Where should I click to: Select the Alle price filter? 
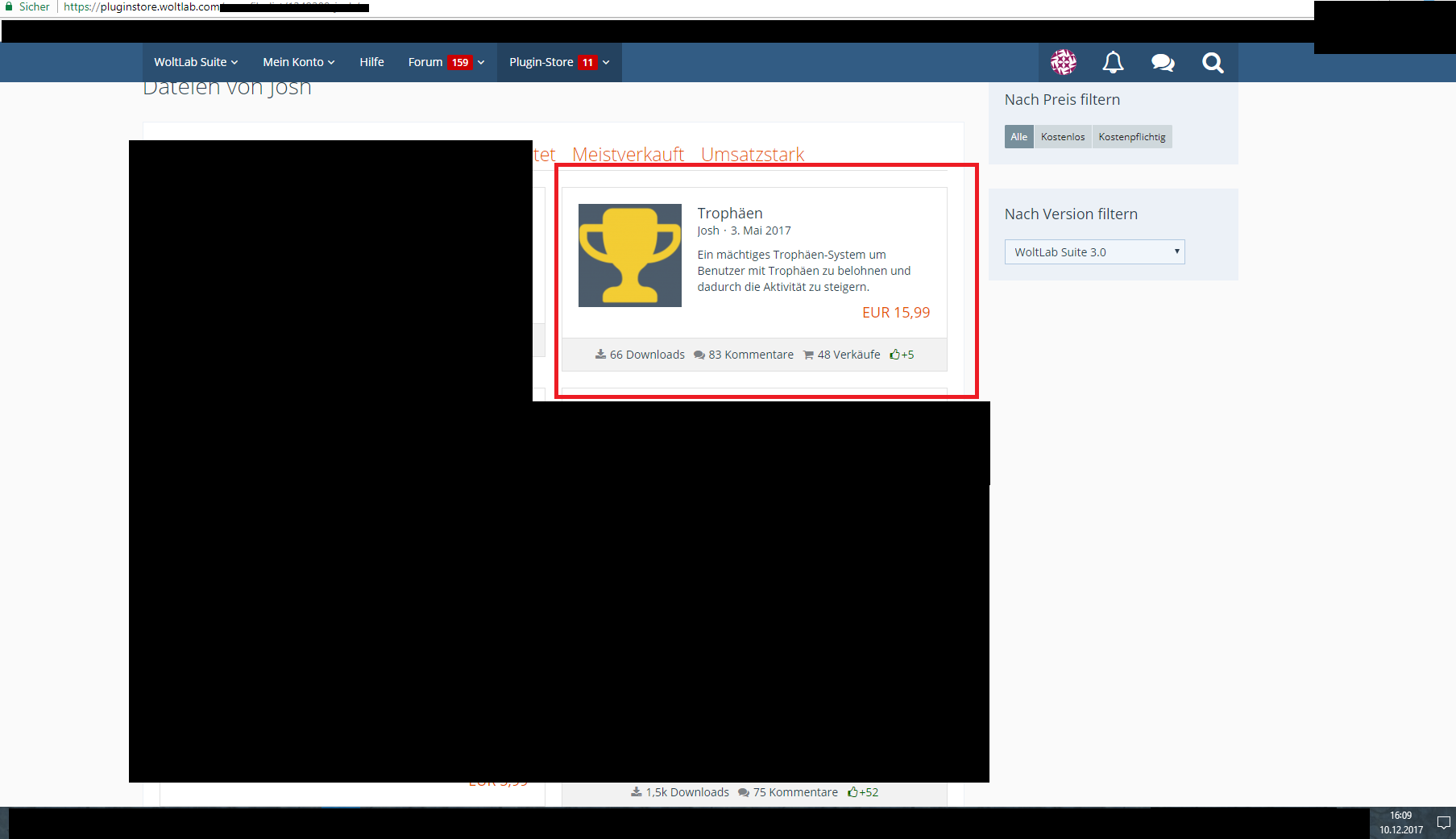coord(1018,137)
